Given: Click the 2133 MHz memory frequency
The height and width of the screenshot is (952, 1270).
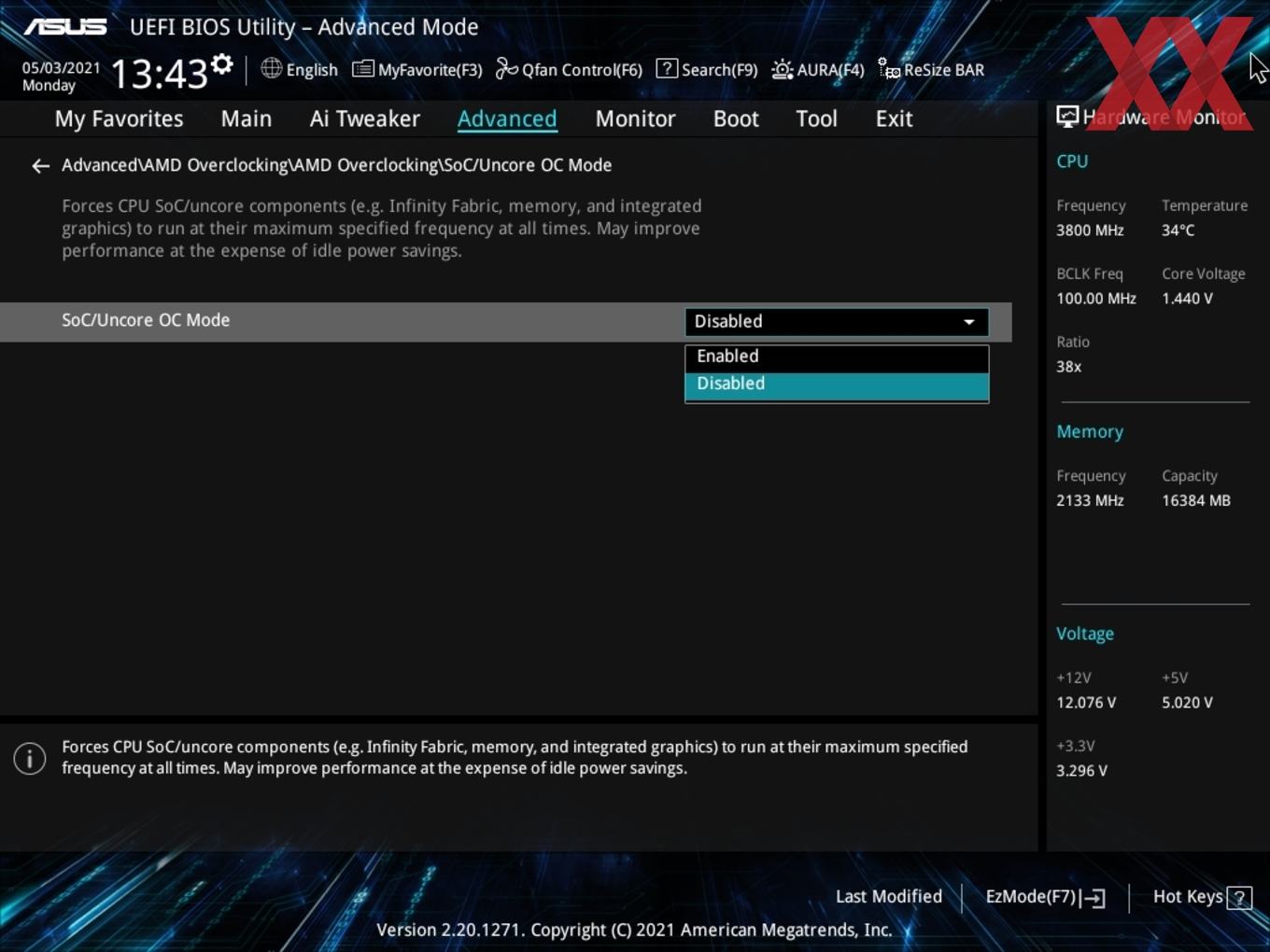Looking at the screenshot, I should 1090,501.
